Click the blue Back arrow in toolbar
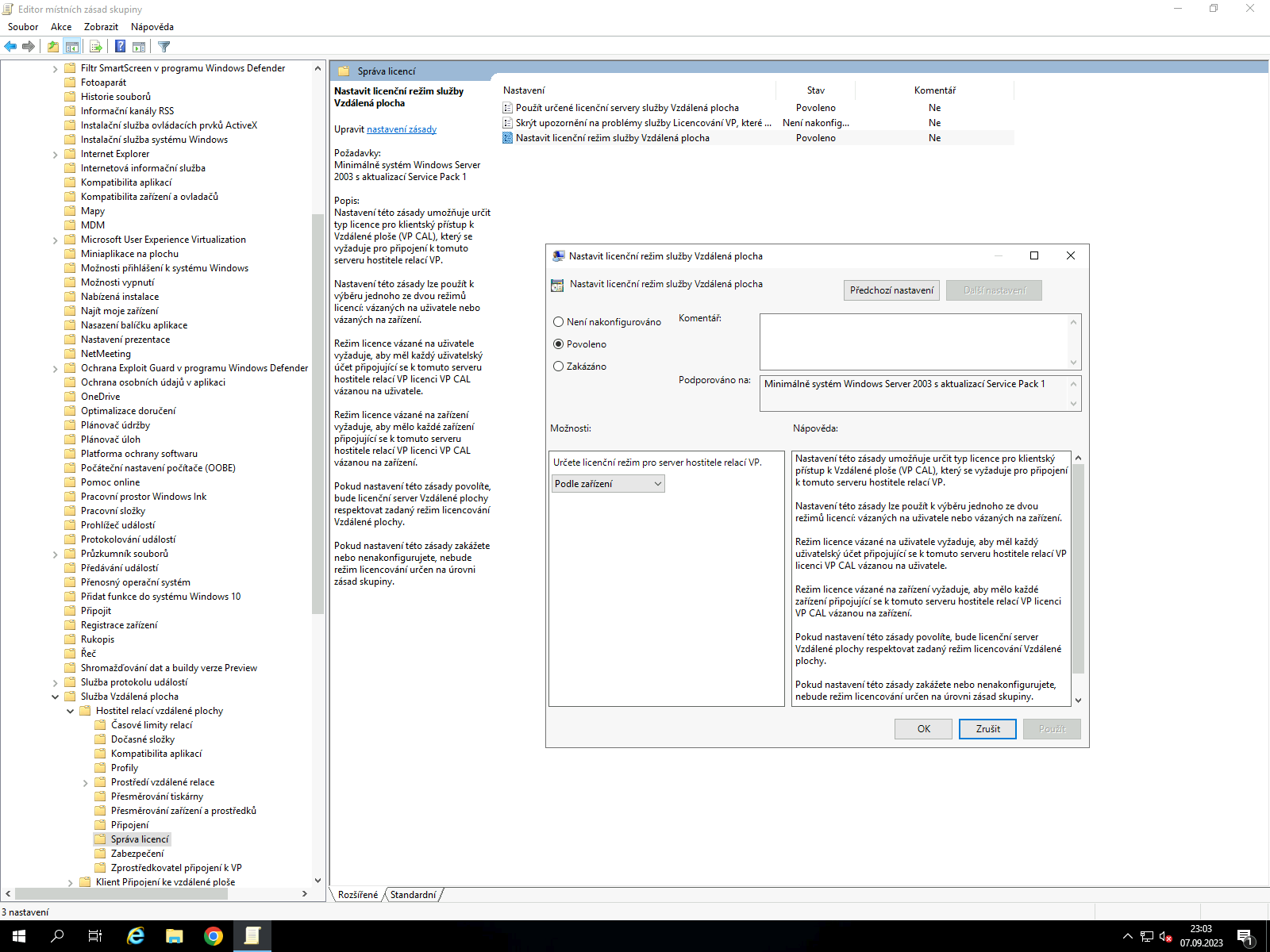1270x952 pixels. pos(10,47)
